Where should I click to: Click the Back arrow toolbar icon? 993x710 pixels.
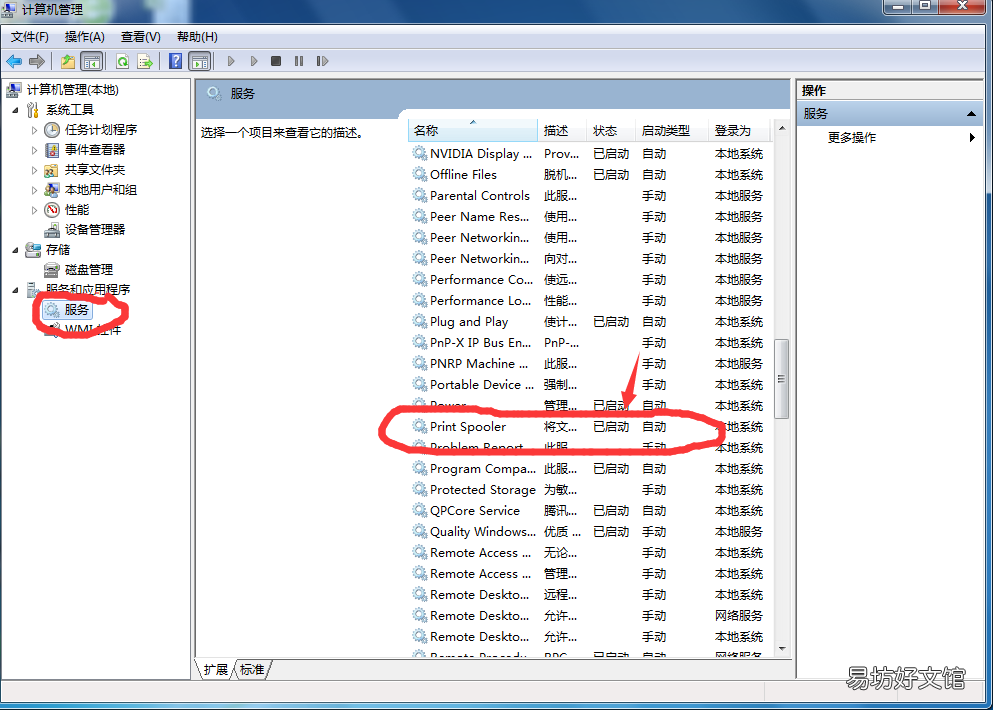[x=14, y=61]
